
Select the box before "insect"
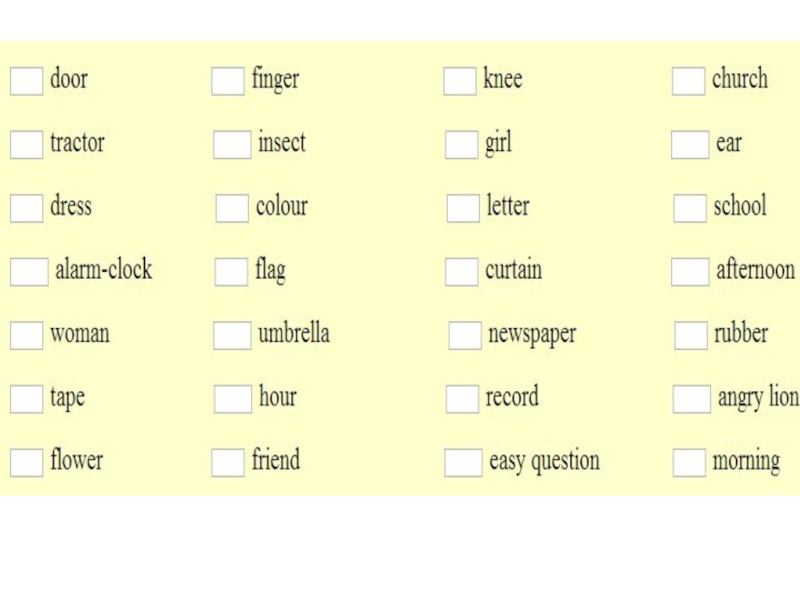pyautogui.click(x=231, y=145)
